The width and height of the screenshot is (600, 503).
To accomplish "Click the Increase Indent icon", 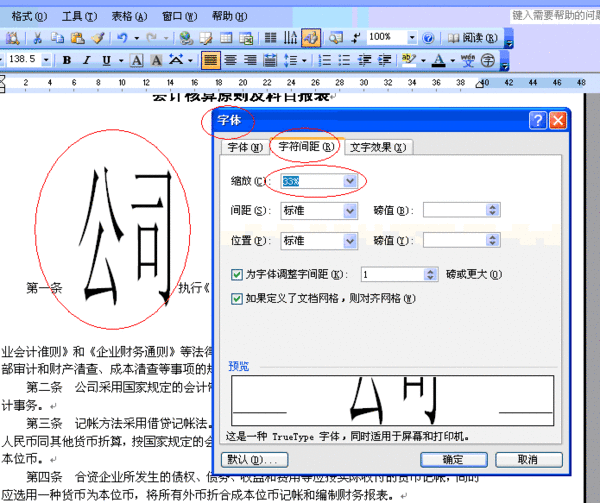I will click(384, 60).
